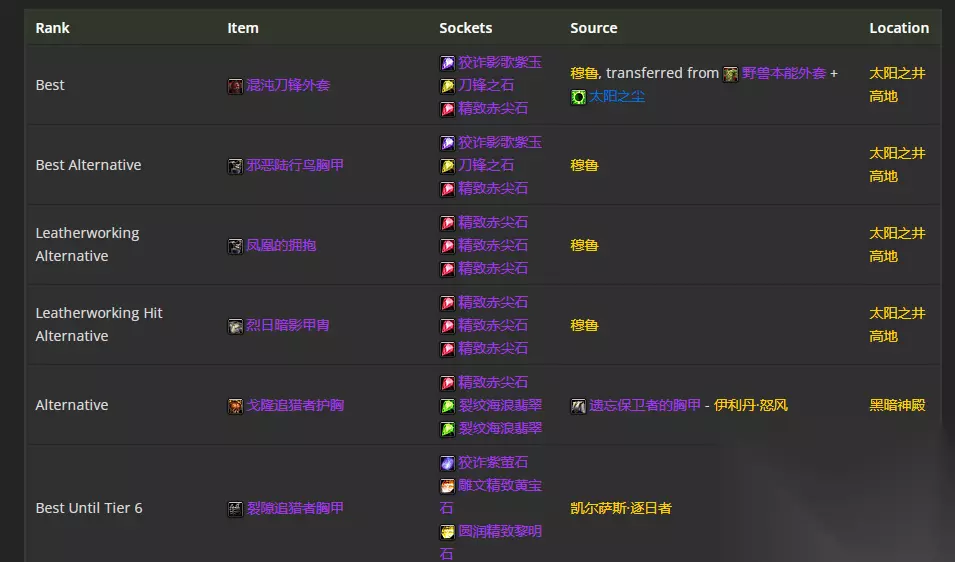Click the 雕文精致黄宝石 gem icon
This screenshot has height=562, width=955.
click(448, 486)
